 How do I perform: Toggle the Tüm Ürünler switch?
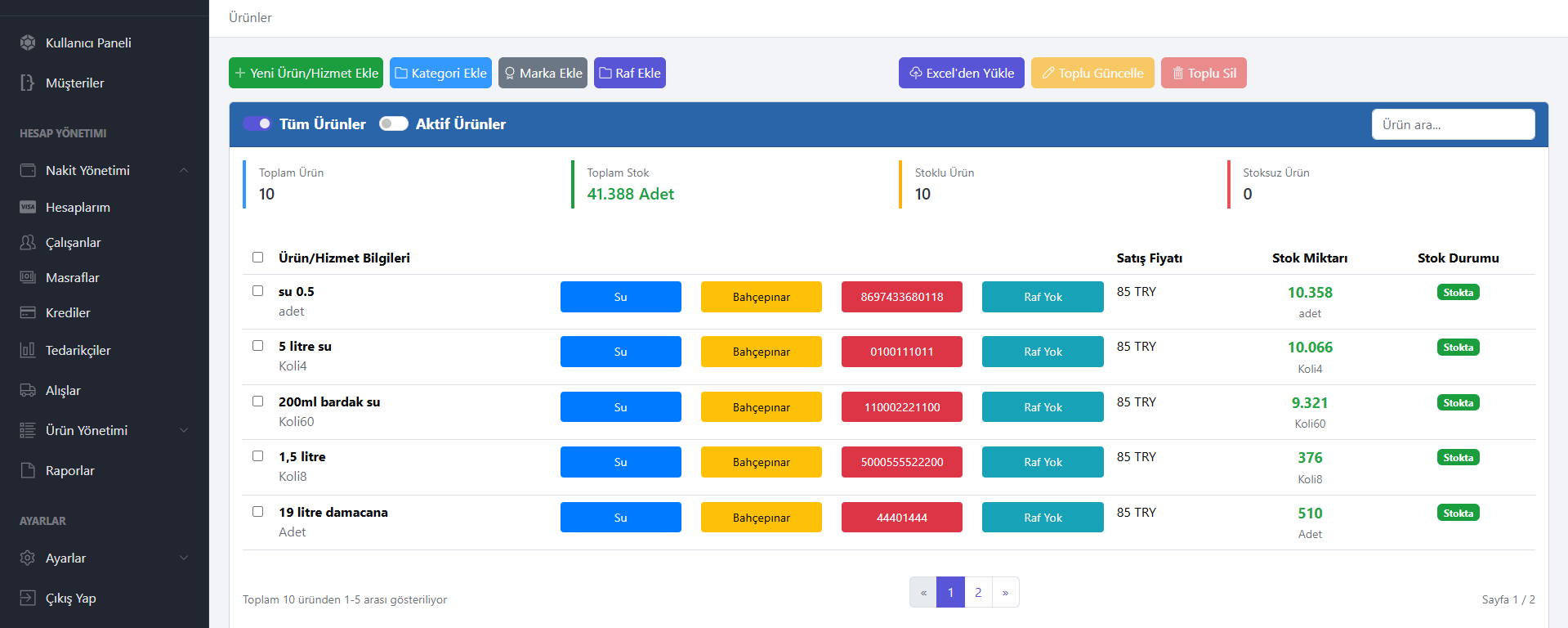[257, 123]
